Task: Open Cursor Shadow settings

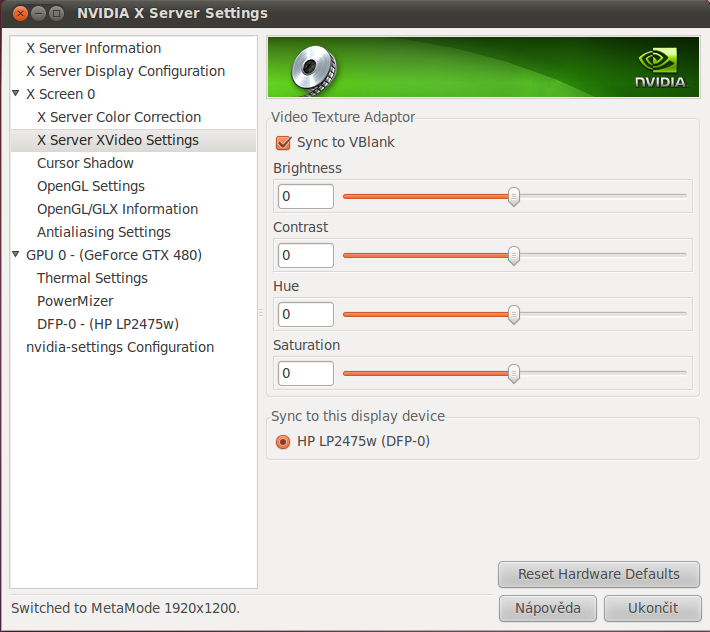Action: (x=85, y=163)
